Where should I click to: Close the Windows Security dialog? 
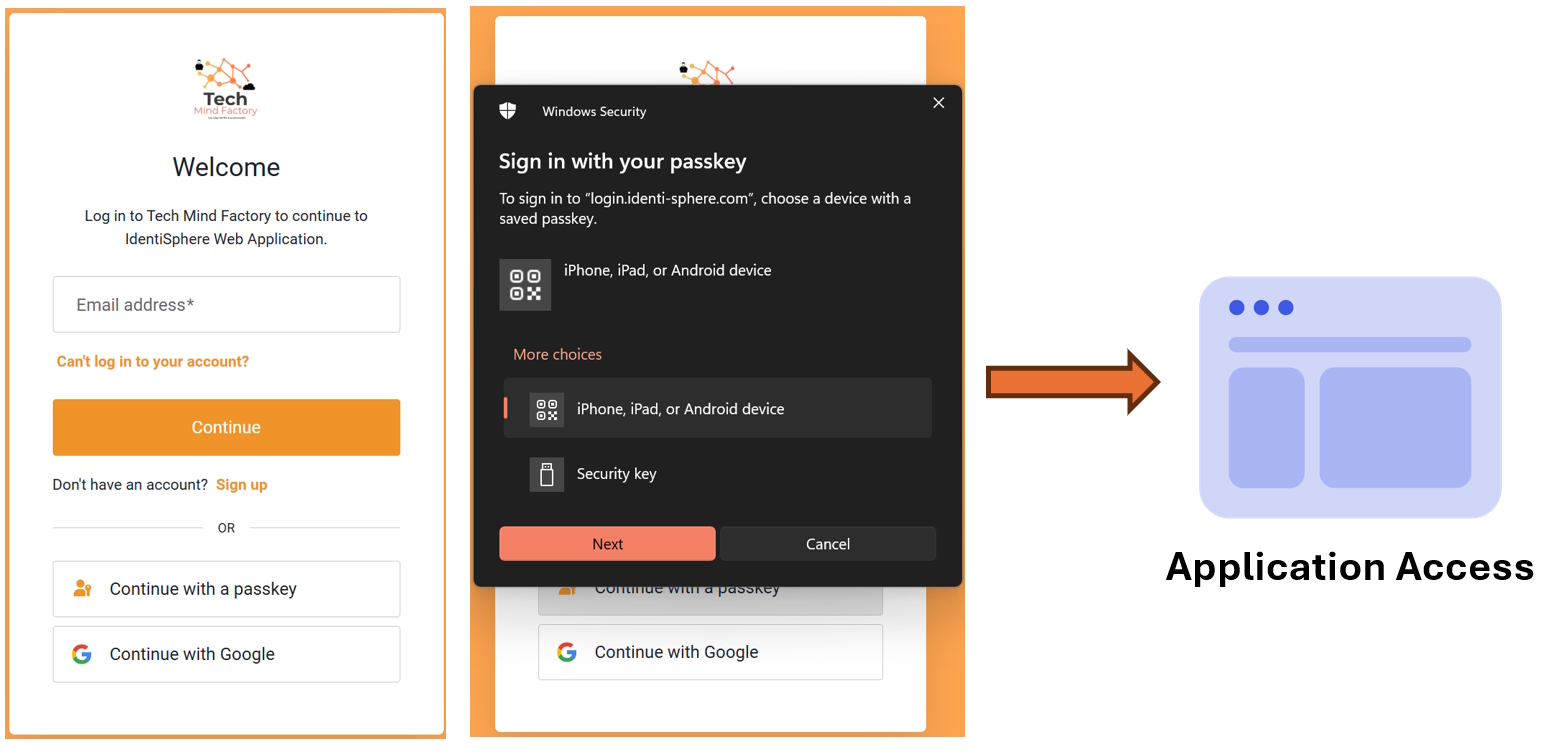(938, 103)
